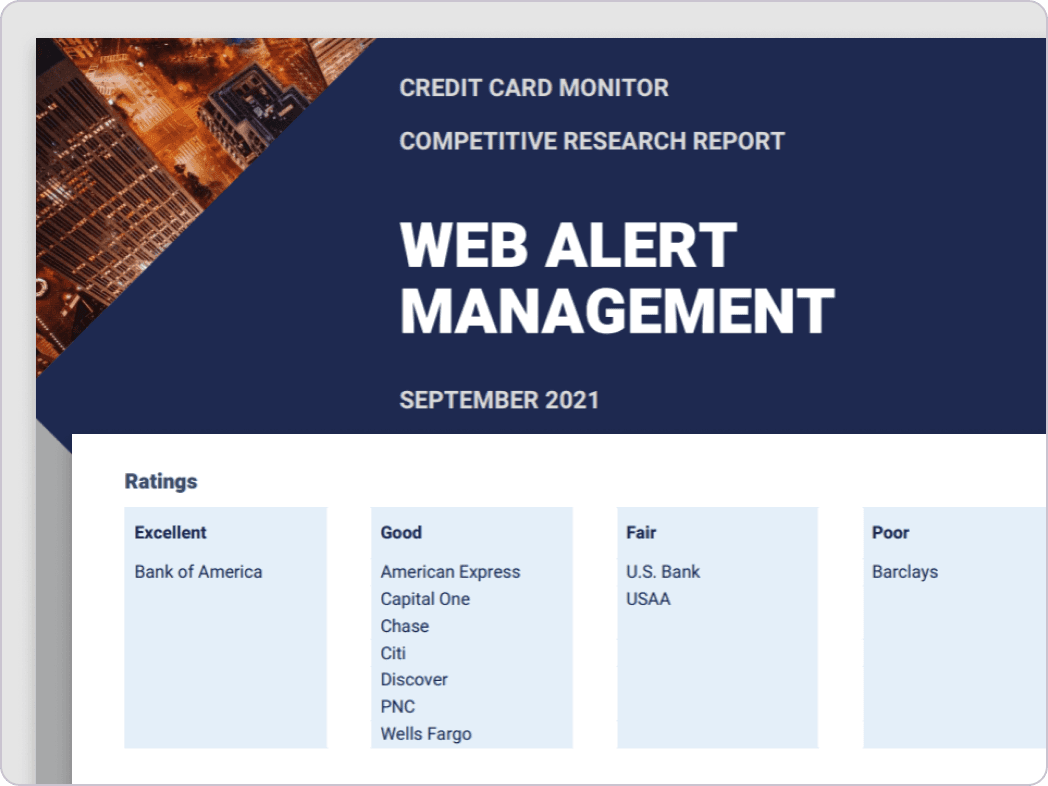Click the 'Good' rating column header
The width and height of the screenshot is (1048, 786).
tap(401, 533)
